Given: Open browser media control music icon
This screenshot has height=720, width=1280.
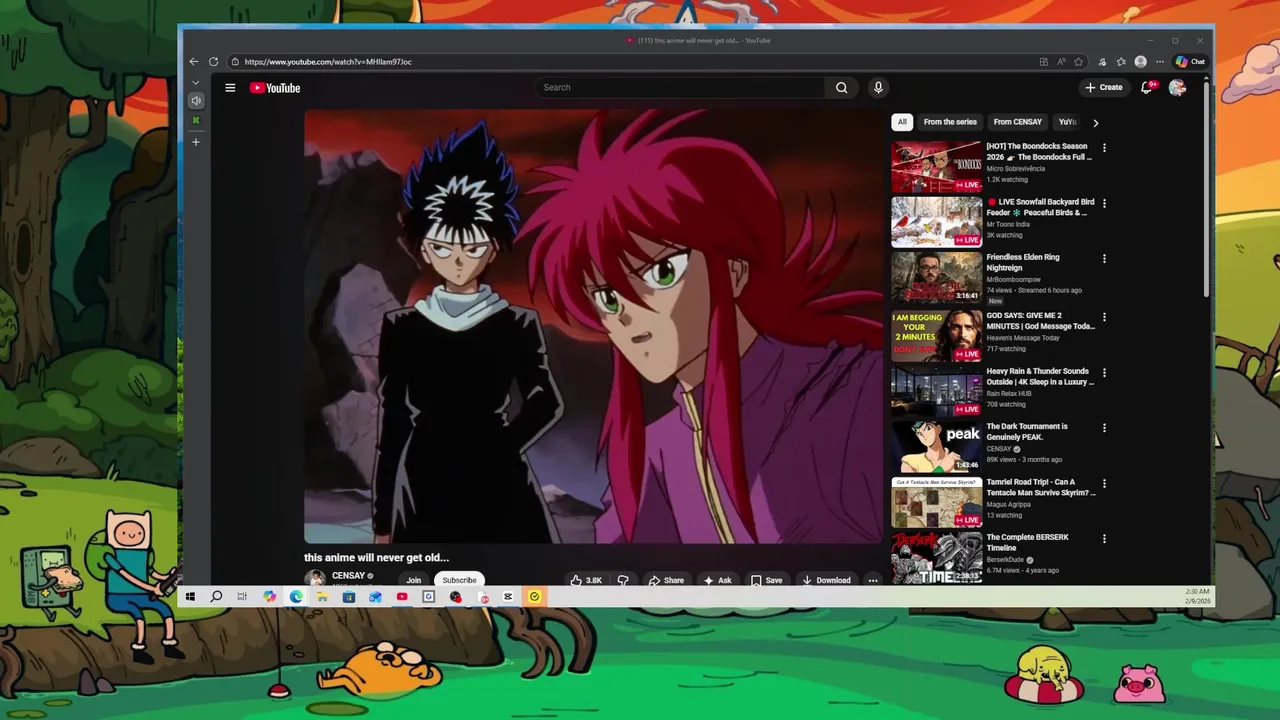Looking at the screenshot, I should tap(1102, 62).
